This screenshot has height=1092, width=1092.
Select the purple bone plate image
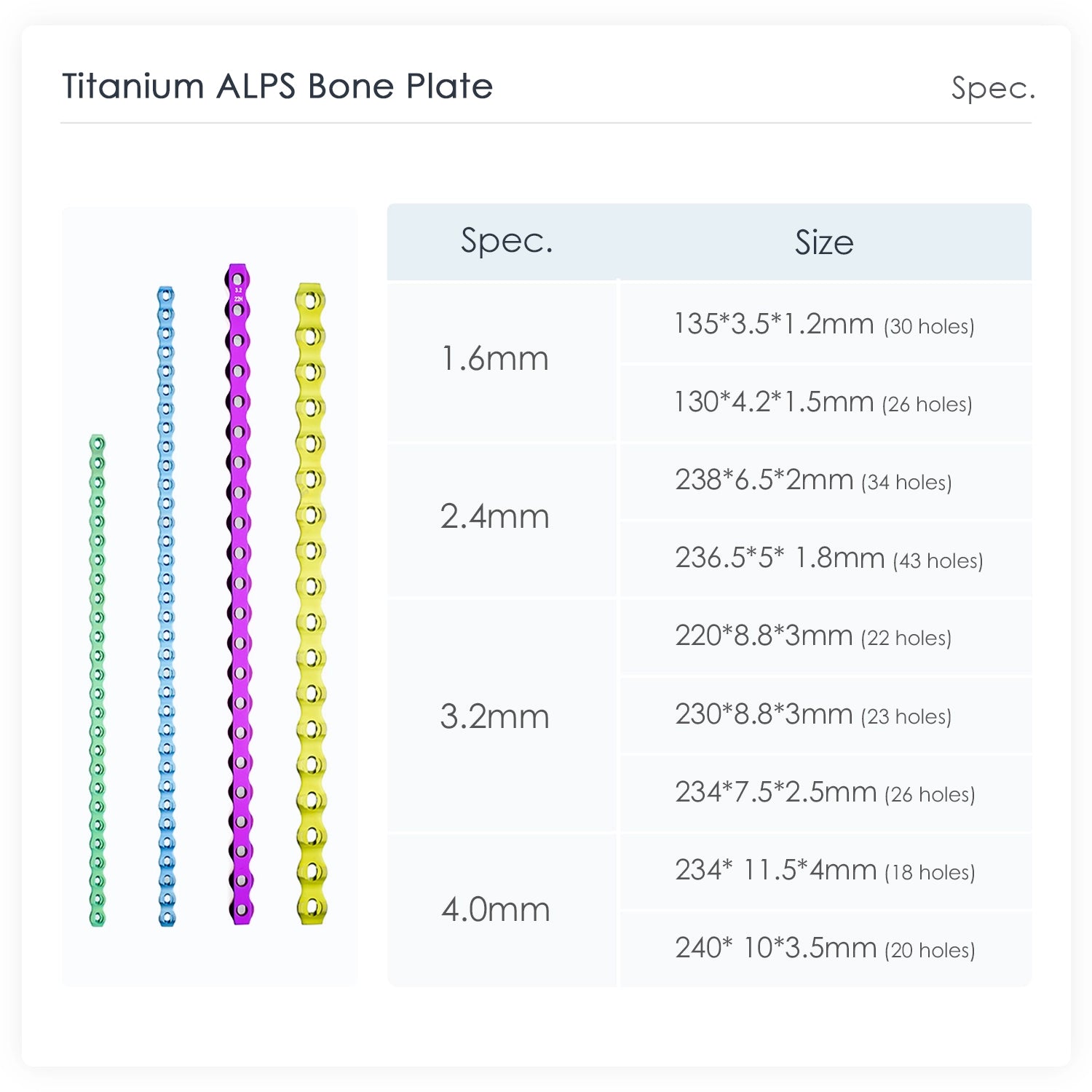point(239,594)
